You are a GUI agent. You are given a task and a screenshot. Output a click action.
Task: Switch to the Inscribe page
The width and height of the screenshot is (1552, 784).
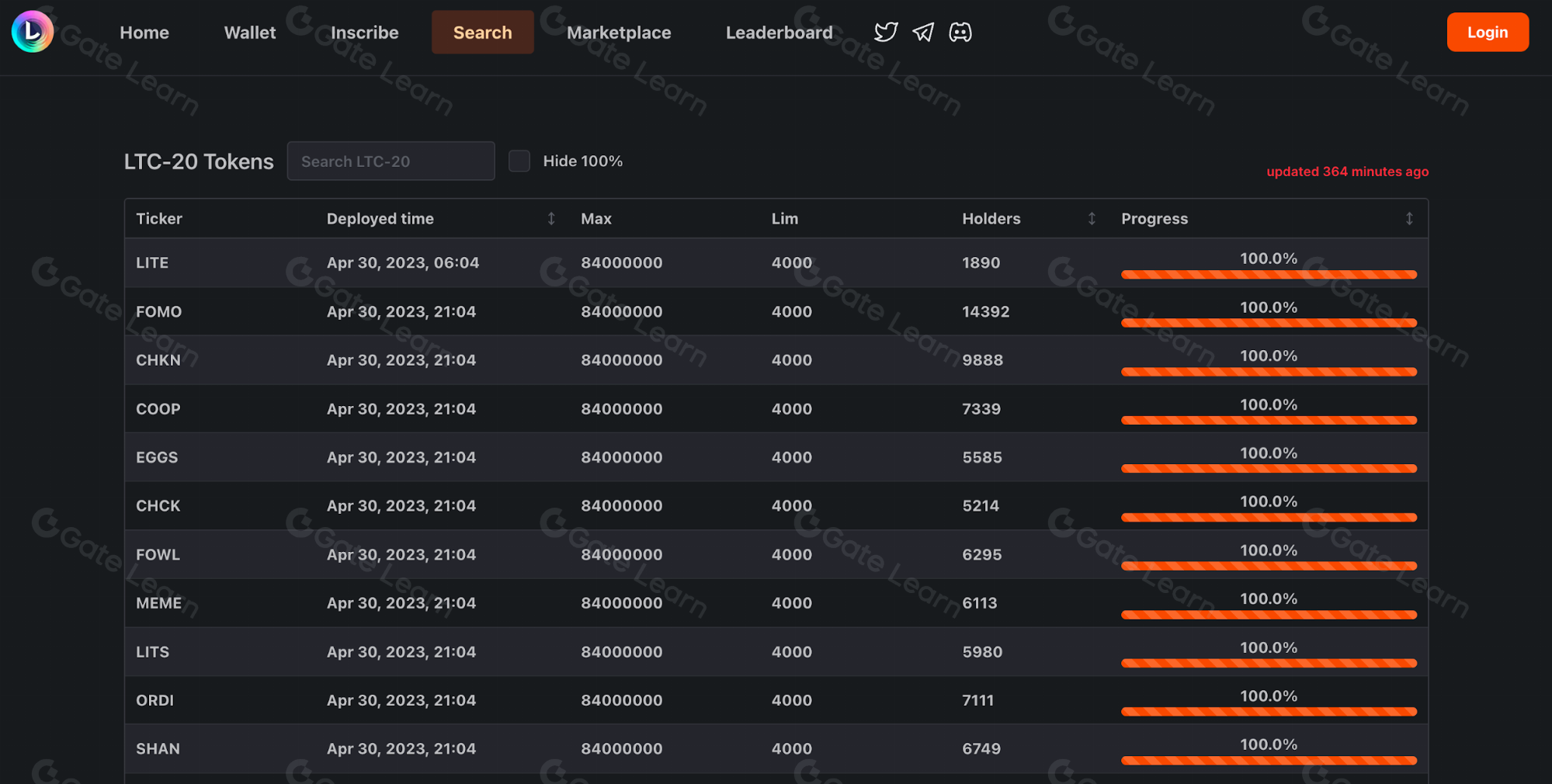pos(365,33)
